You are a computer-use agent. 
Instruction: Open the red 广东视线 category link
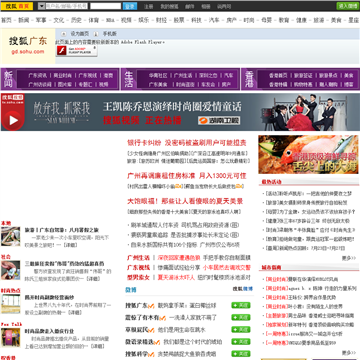138,267
